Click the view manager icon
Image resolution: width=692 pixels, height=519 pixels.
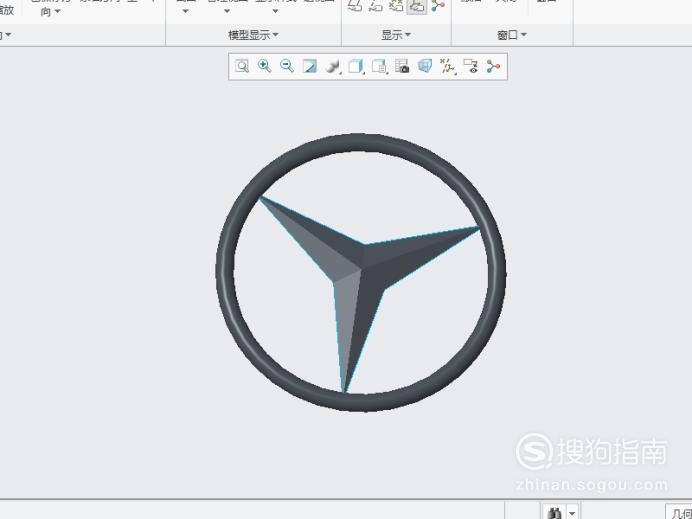point(379,67)
